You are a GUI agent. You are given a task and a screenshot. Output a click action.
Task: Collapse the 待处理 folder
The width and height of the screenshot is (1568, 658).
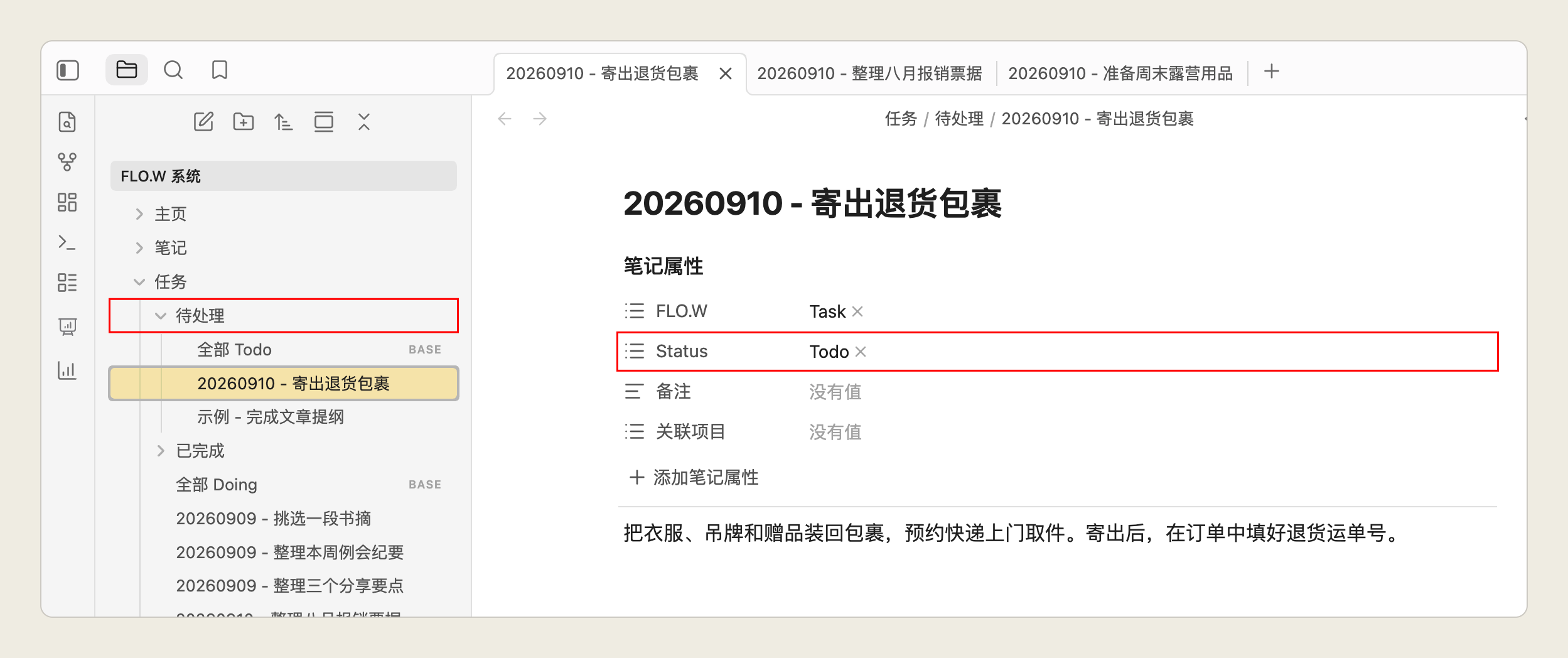pos(161,316)
